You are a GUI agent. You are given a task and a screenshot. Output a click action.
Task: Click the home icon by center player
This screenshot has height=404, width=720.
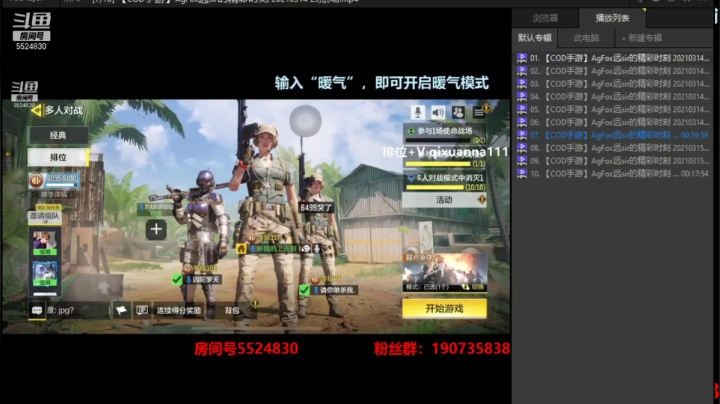pyautogui.click(x=241, y=249)
